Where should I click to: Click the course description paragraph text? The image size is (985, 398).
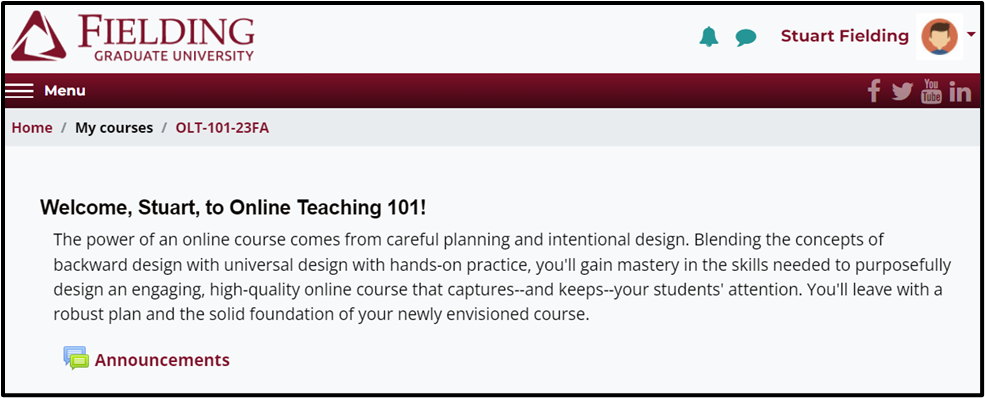pyautogui.click(x=502, y=277)
